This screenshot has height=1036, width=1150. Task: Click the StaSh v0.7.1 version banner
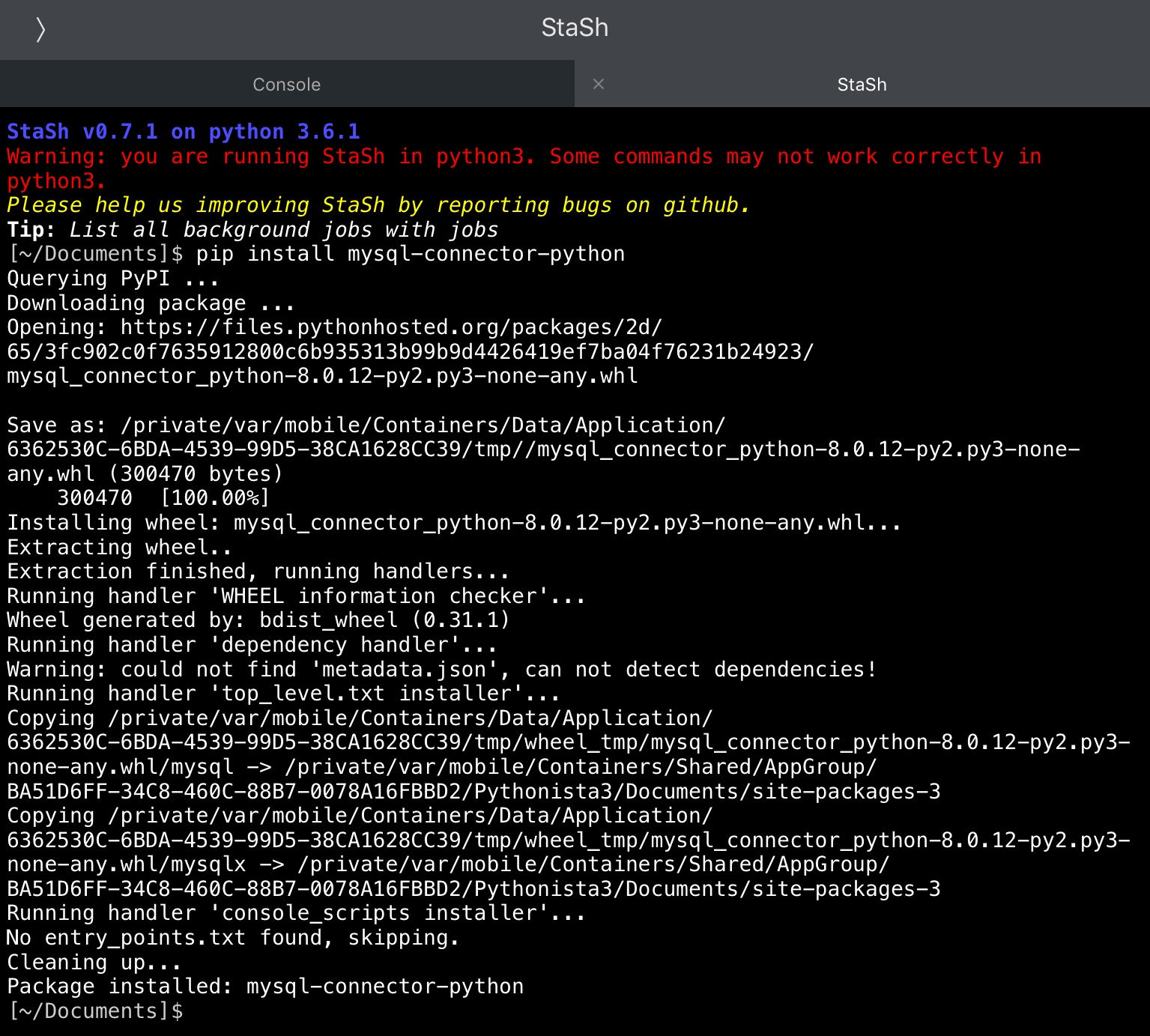click(x=184, y=132)
